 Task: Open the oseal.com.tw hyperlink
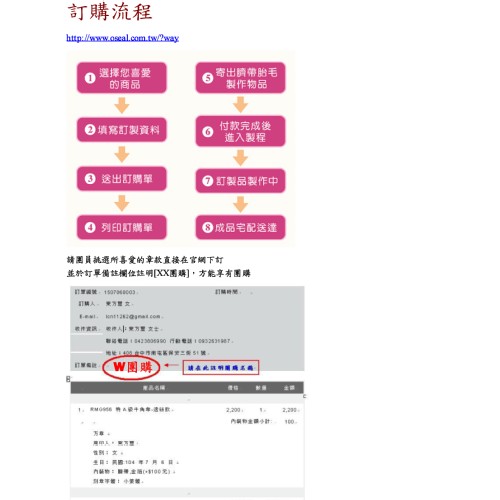(x=122, y=38)
